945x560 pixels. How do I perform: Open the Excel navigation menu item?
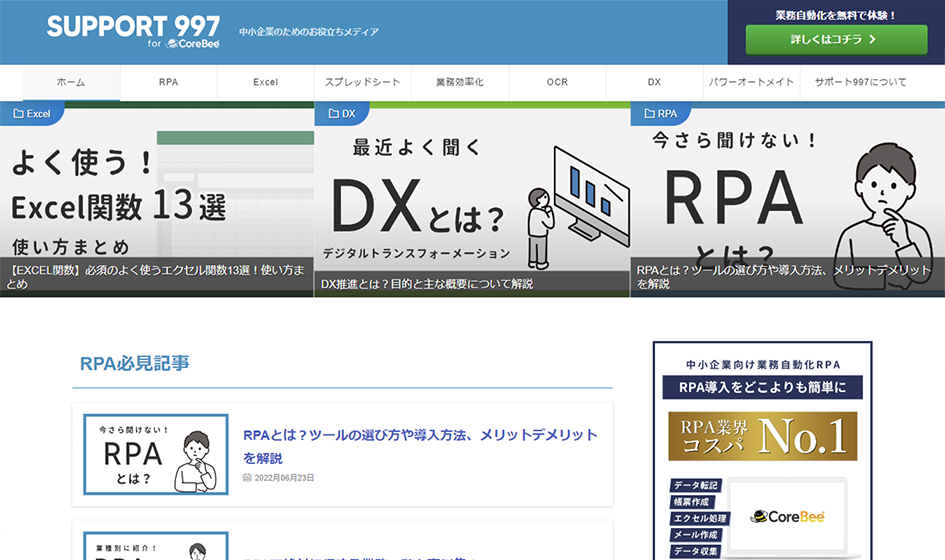click(265, 82)
